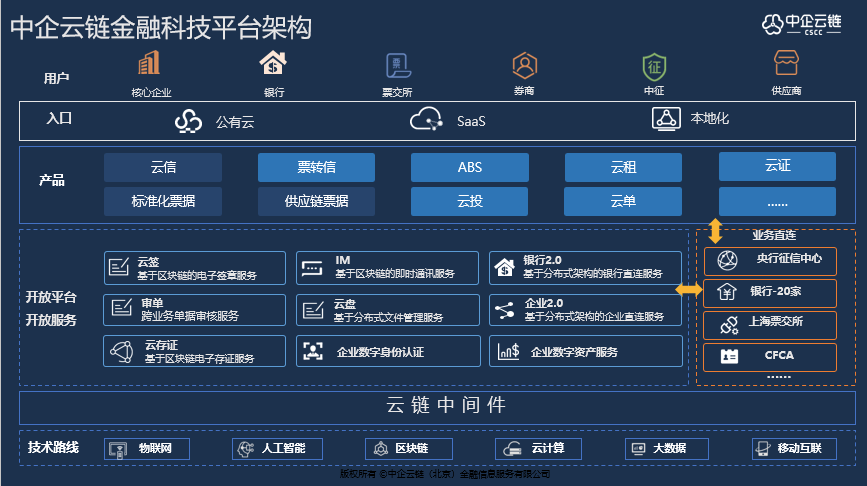Viewport: 867px width, 486px height.
Task: Click the 公有云 cloud icon
Action: [188, 121]
